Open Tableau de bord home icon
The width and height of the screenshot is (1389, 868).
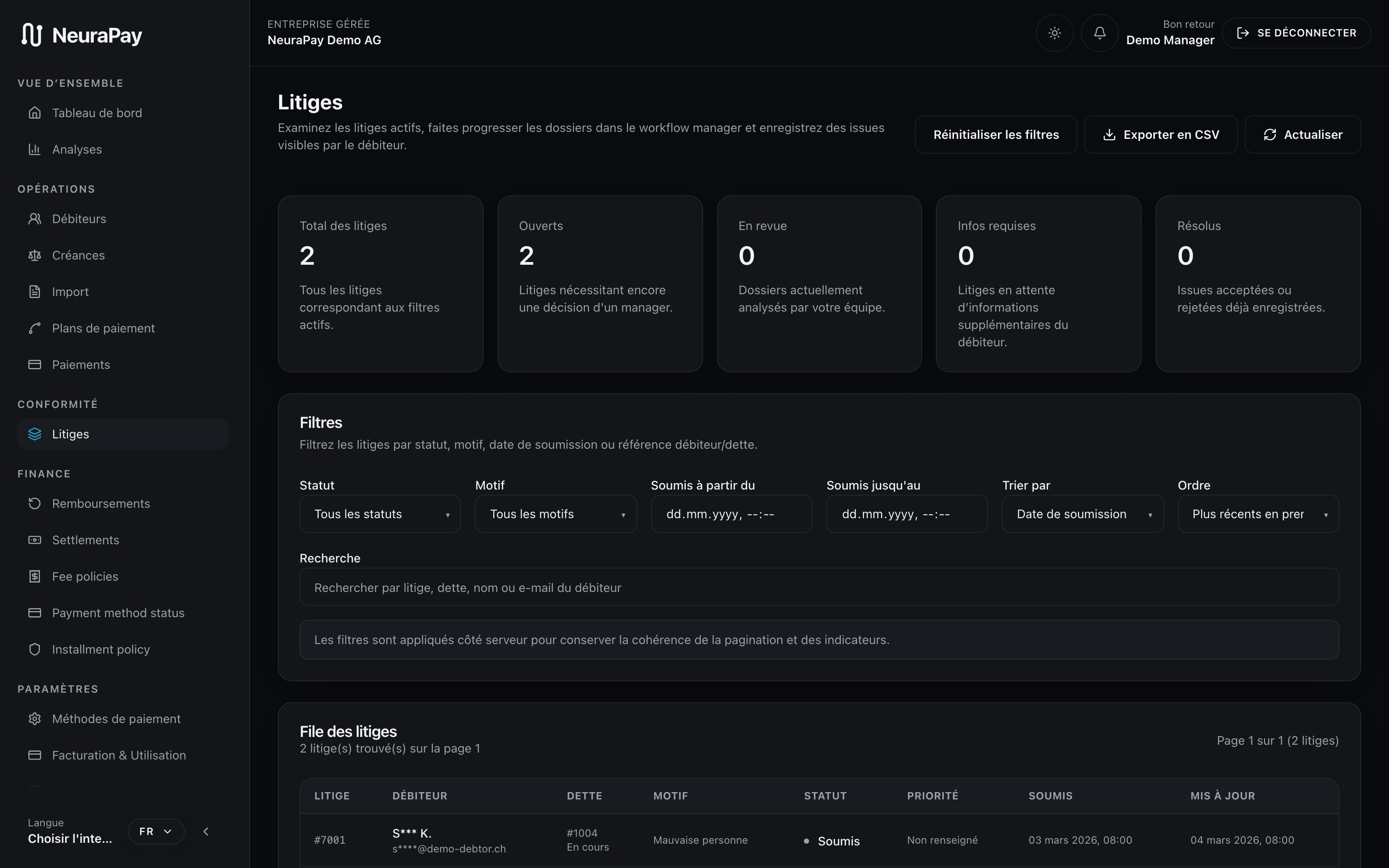tap(34, 112)
